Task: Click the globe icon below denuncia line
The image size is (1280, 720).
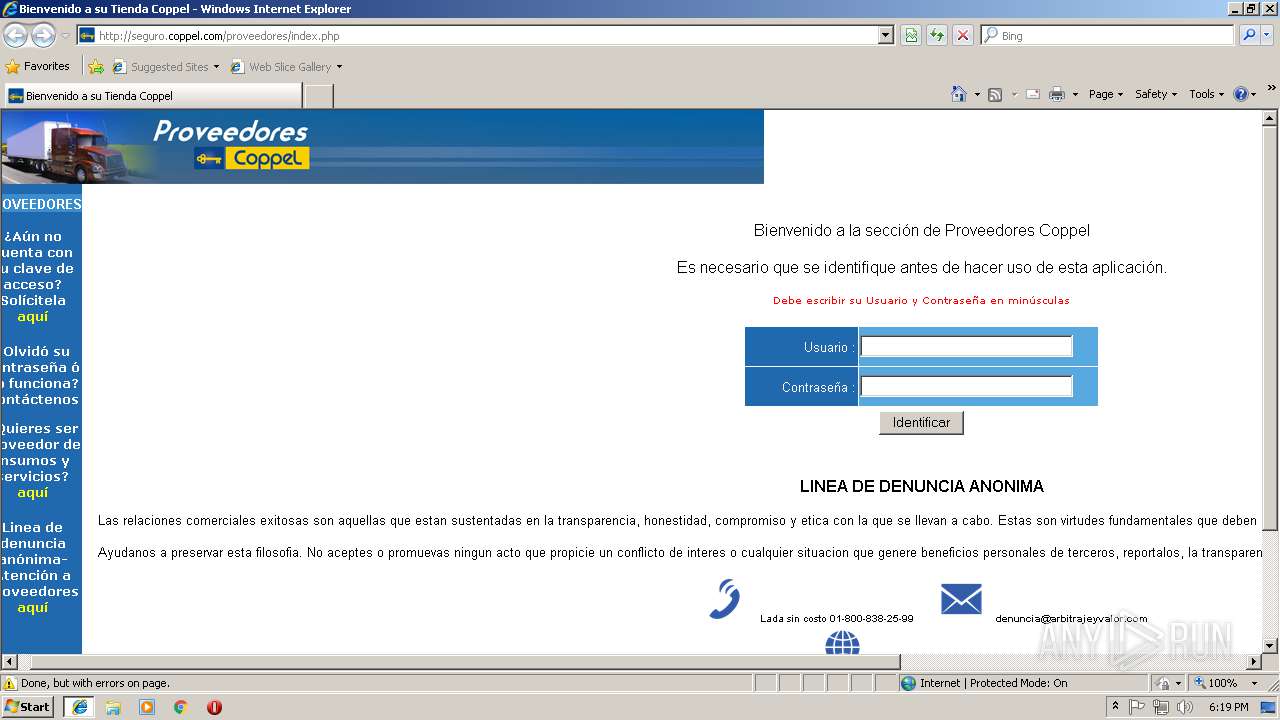Action: click(842, 643)
